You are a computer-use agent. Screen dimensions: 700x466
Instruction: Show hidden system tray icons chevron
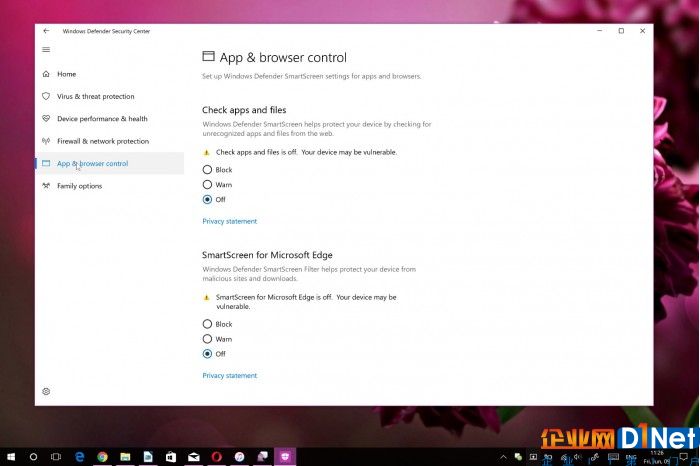(503, 457)
